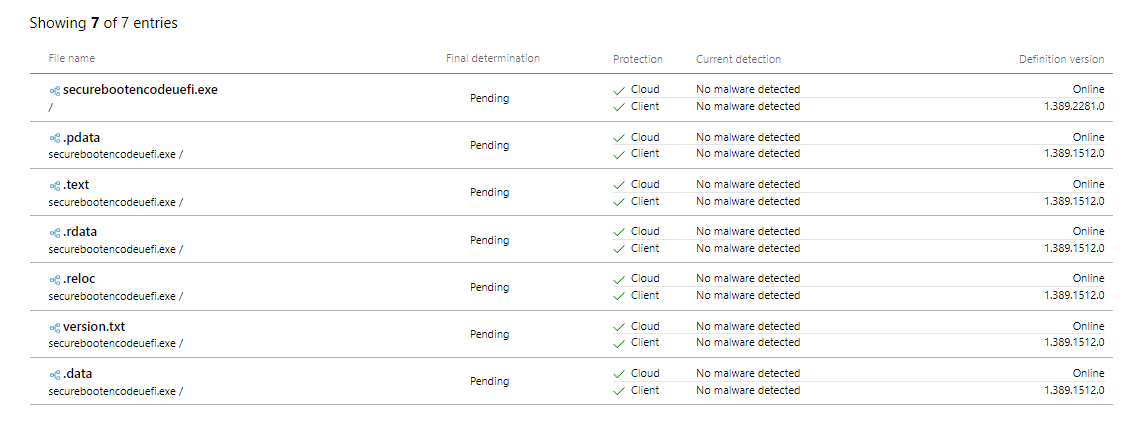The width and height of the screenshot is (1133, 422).
Task: Click the Cloud checkmark in version.txt row
Action: click(618, 327)
